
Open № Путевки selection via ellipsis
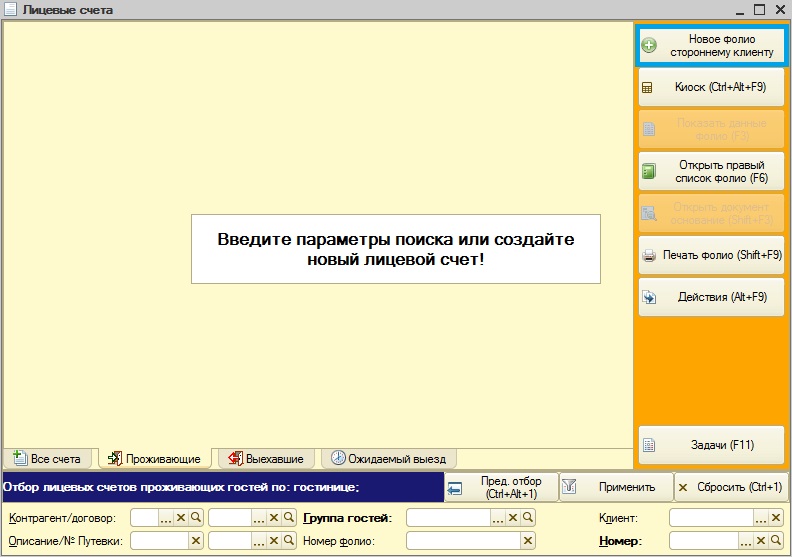(259, 541)
